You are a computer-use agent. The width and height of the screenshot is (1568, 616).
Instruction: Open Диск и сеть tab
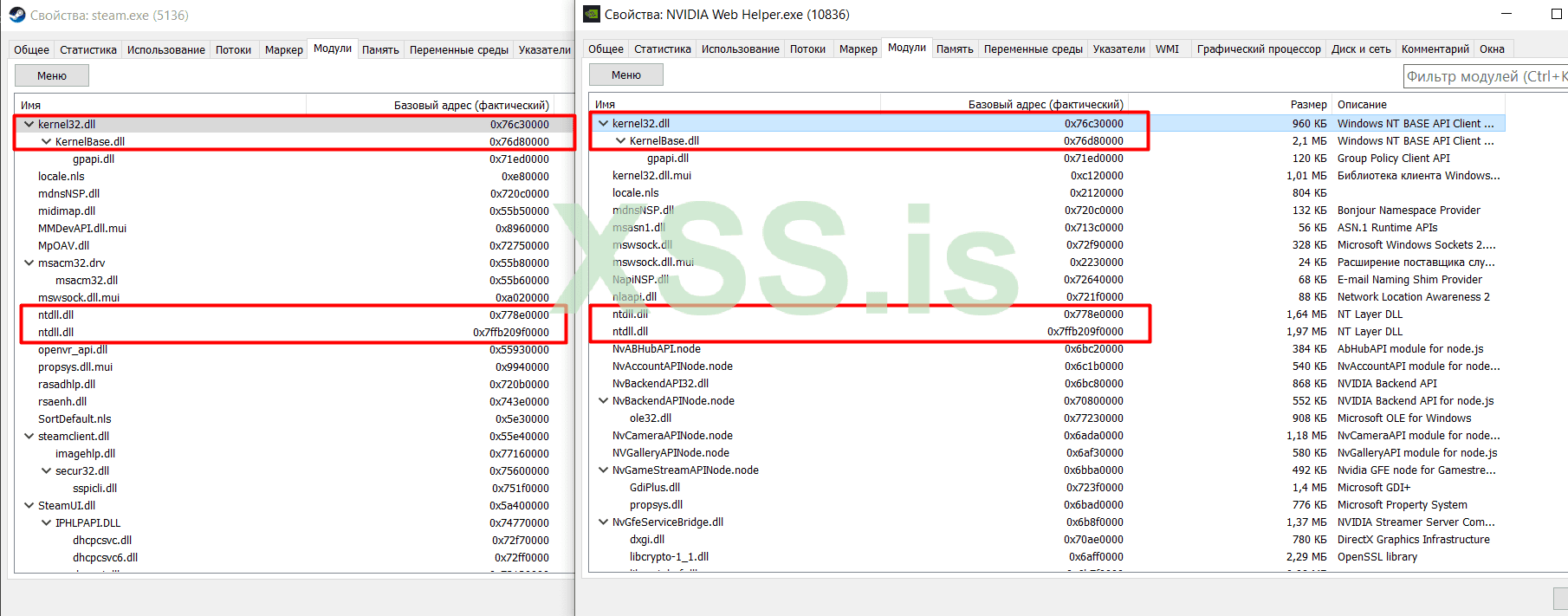tap(1361, 49)
